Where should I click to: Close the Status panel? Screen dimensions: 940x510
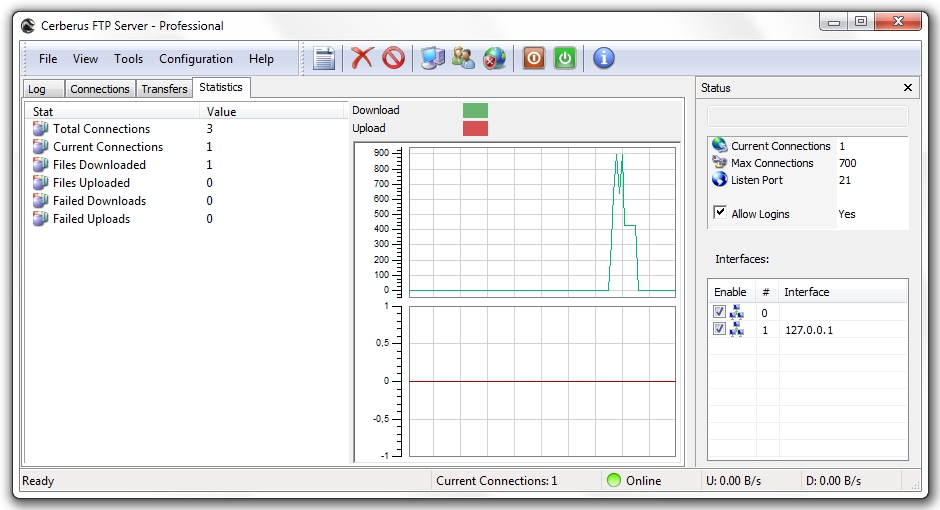[x=908, y=87]
